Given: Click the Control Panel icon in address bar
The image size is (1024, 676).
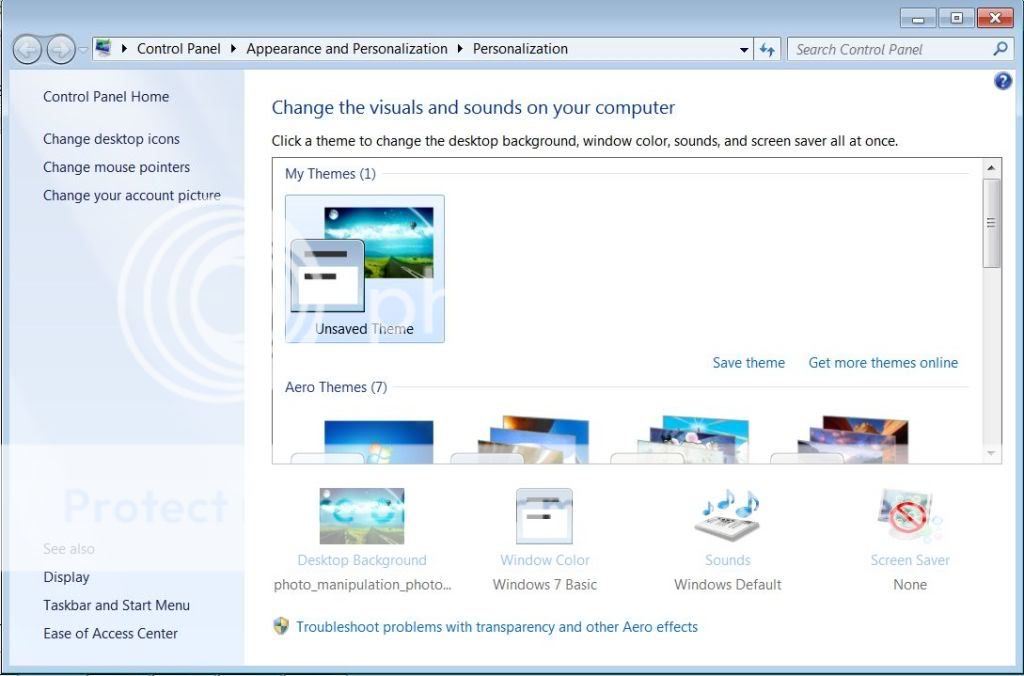Looking at the screenshot, I should coord(103,48).
